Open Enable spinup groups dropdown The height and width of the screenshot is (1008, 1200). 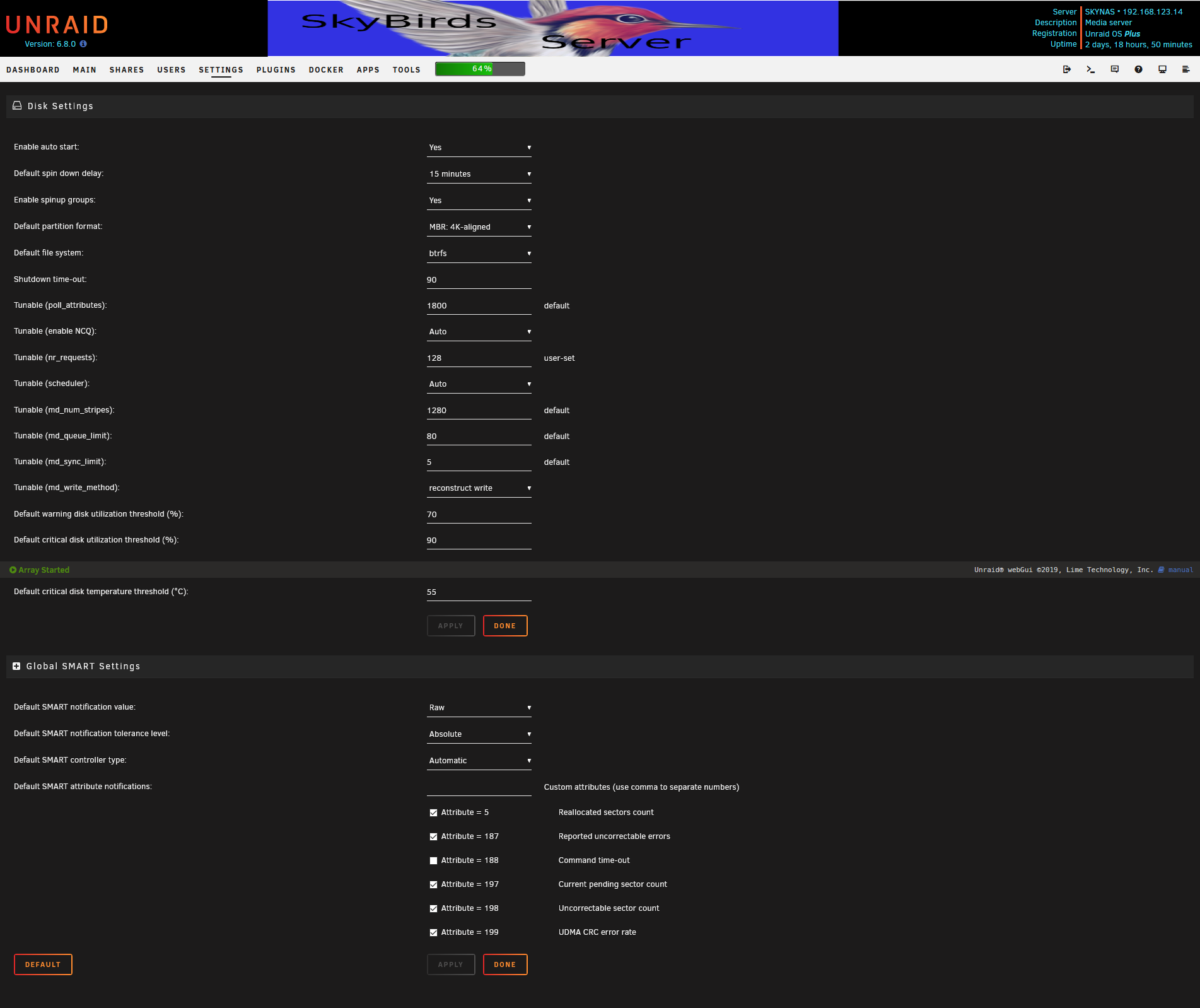point(479,201)
